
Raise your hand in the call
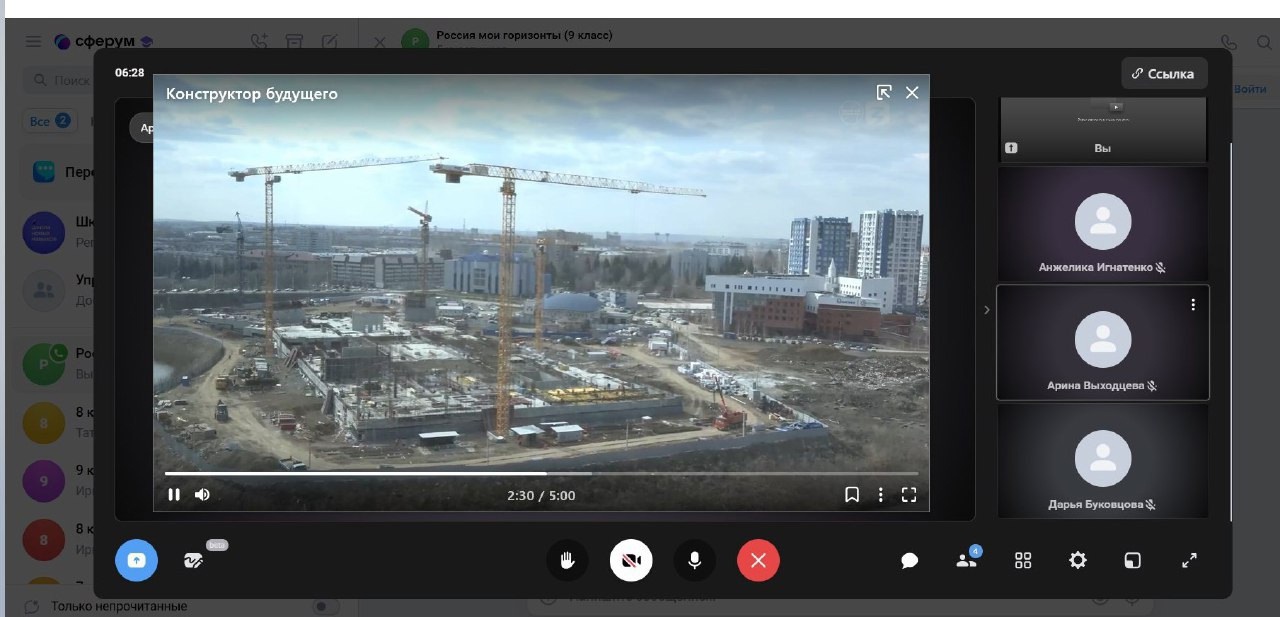[567, 560]
